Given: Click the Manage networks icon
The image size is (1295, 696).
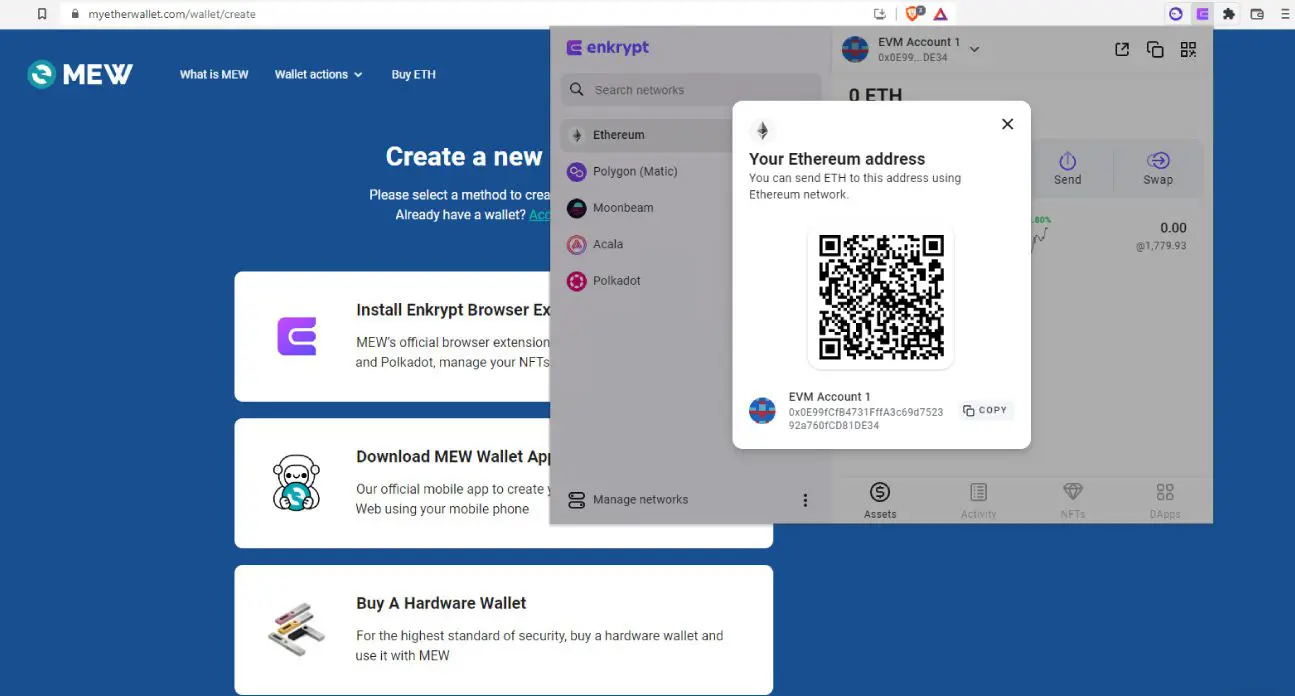Looking at the screenshot, I should [576, 500].
